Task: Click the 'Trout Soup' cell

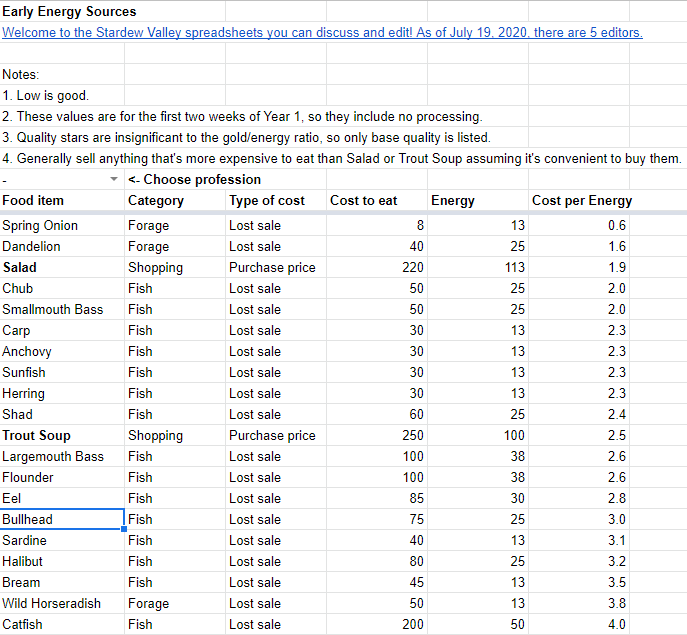Action: [36, 435]
